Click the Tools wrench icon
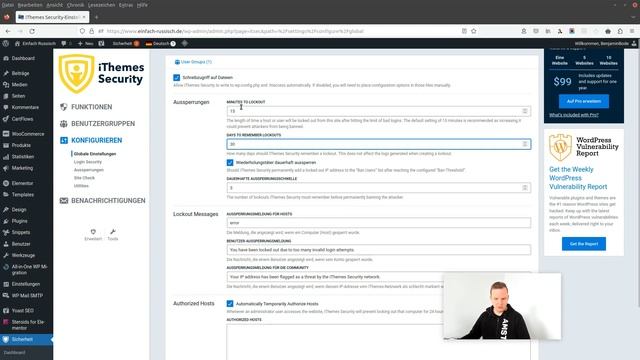Image resolution: width=640 pixels, height=360 pixels. 113,232
